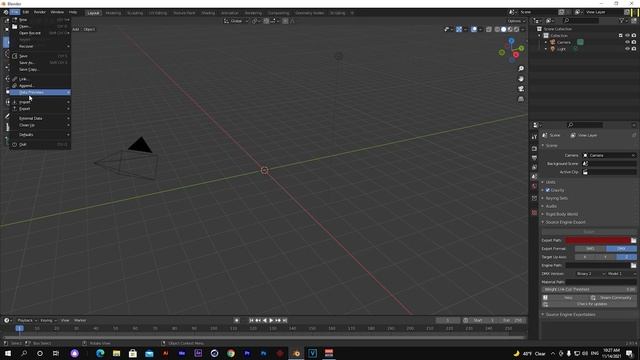Open the World properties tab icon
The height and width of the screenshot is (360, 640).
(534, 187)
